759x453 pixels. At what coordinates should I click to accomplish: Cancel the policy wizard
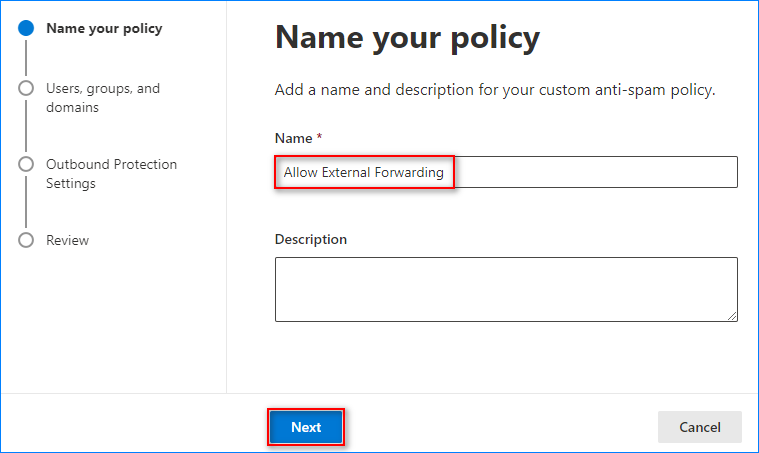tap(699, 427)
